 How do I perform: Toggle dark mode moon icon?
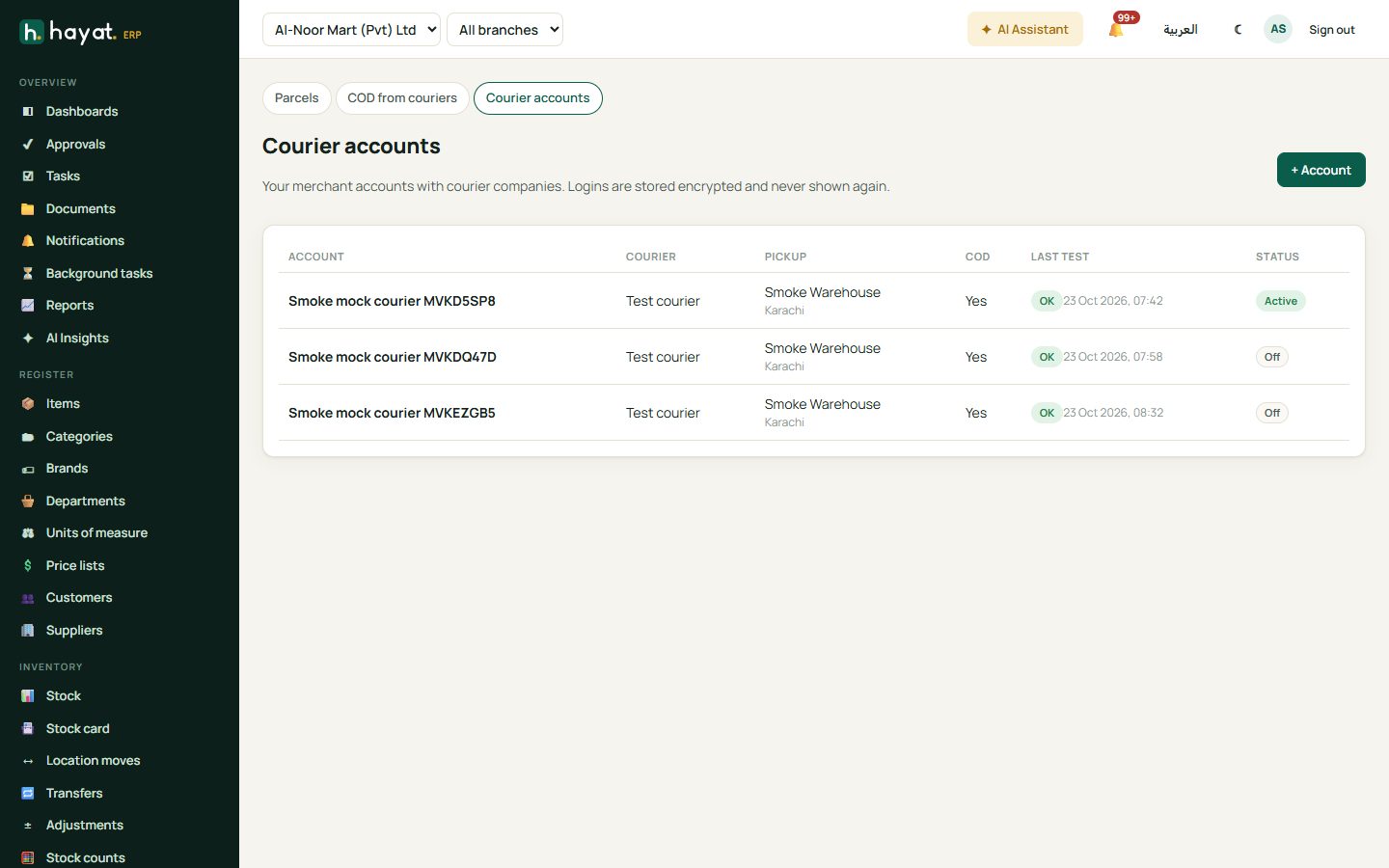tap(1238, 29)
